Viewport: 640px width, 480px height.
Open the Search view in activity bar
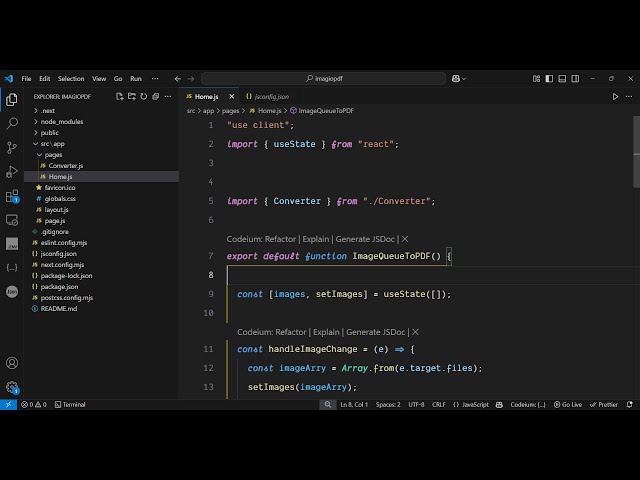tap(12, 123)
